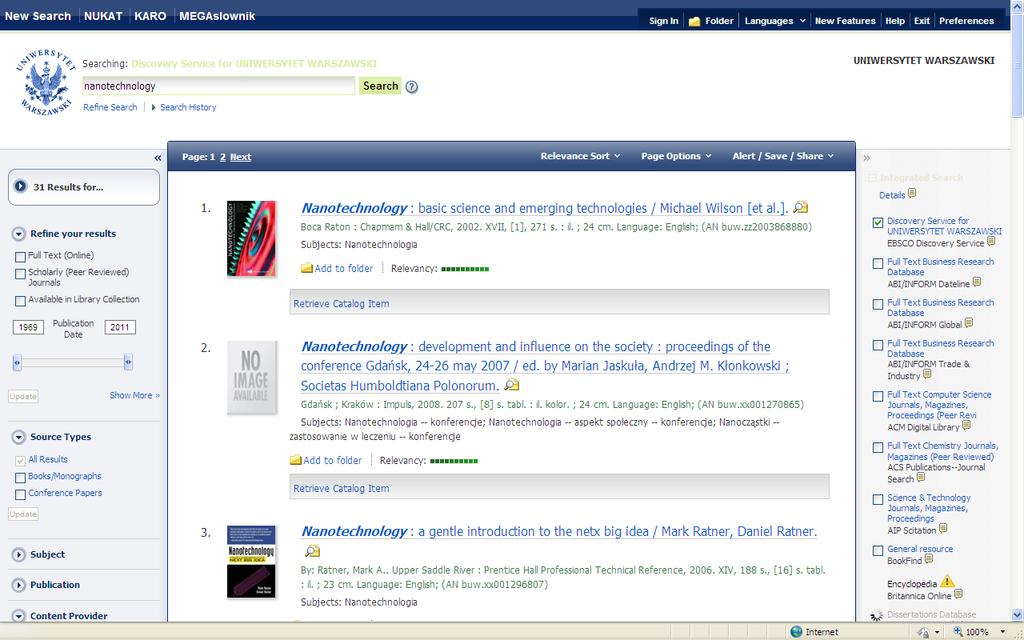Viewport: 1024px width, 640px height.
Task: Click info icon next to ACM Digital Library
Action: pos(966,426)
